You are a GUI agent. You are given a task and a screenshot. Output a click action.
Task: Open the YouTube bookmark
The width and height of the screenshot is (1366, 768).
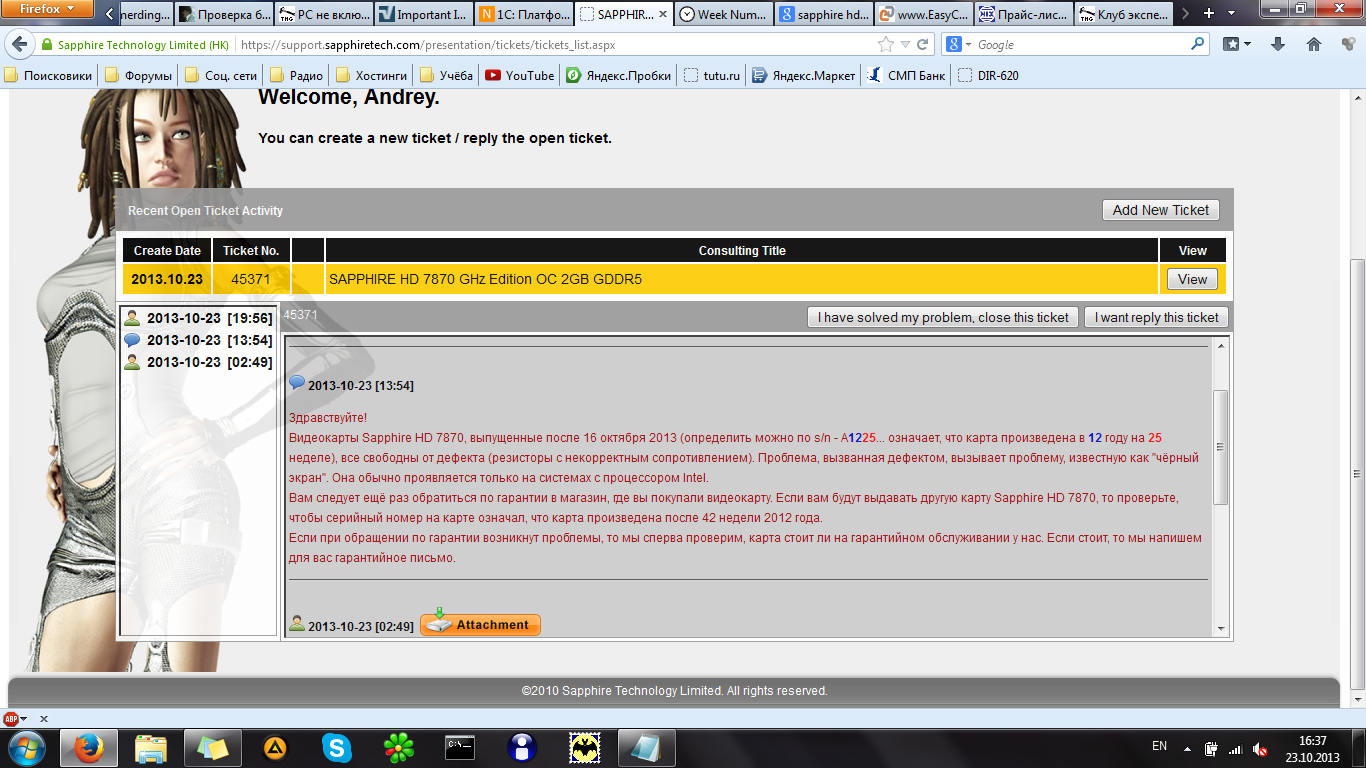(x=520, y=75)
